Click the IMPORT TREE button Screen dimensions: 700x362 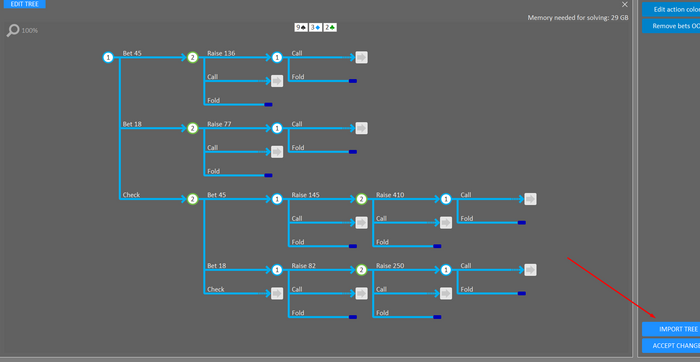coord(671,329)
